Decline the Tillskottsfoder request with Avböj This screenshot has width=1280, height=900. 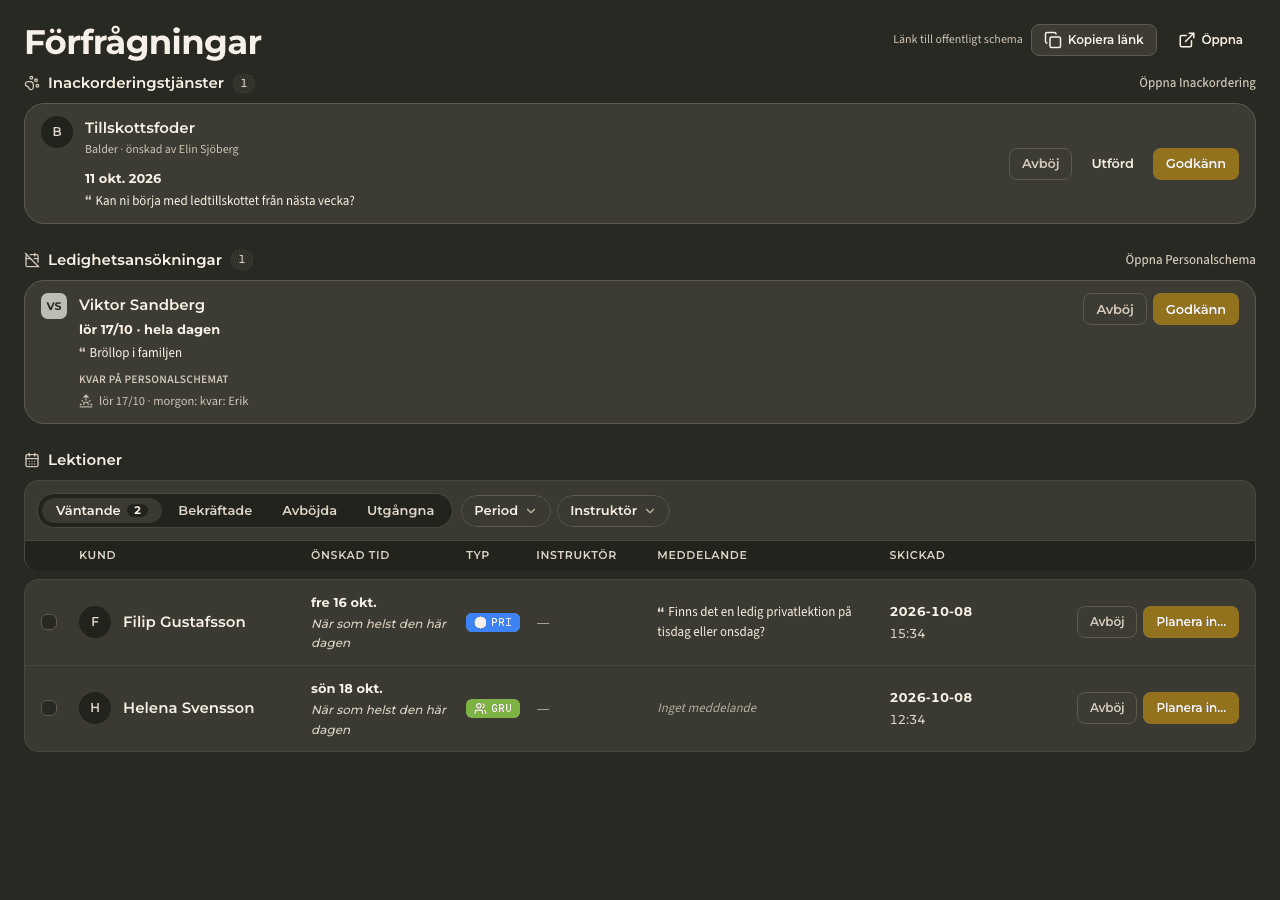[1040, 164]
